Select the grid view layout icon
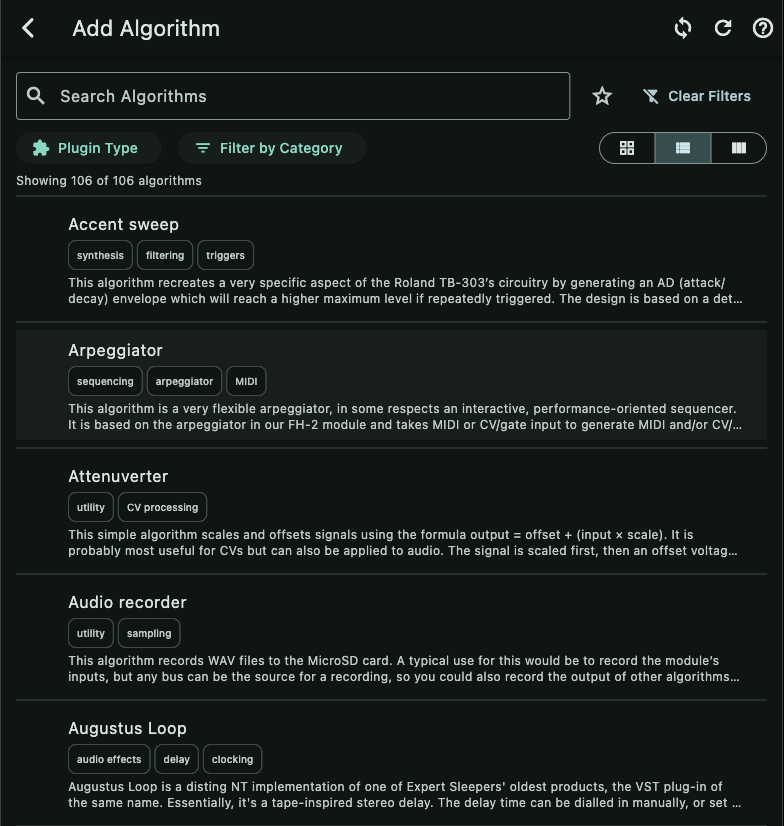Viewport: 784px width, 826px height. tap(627, 147)
